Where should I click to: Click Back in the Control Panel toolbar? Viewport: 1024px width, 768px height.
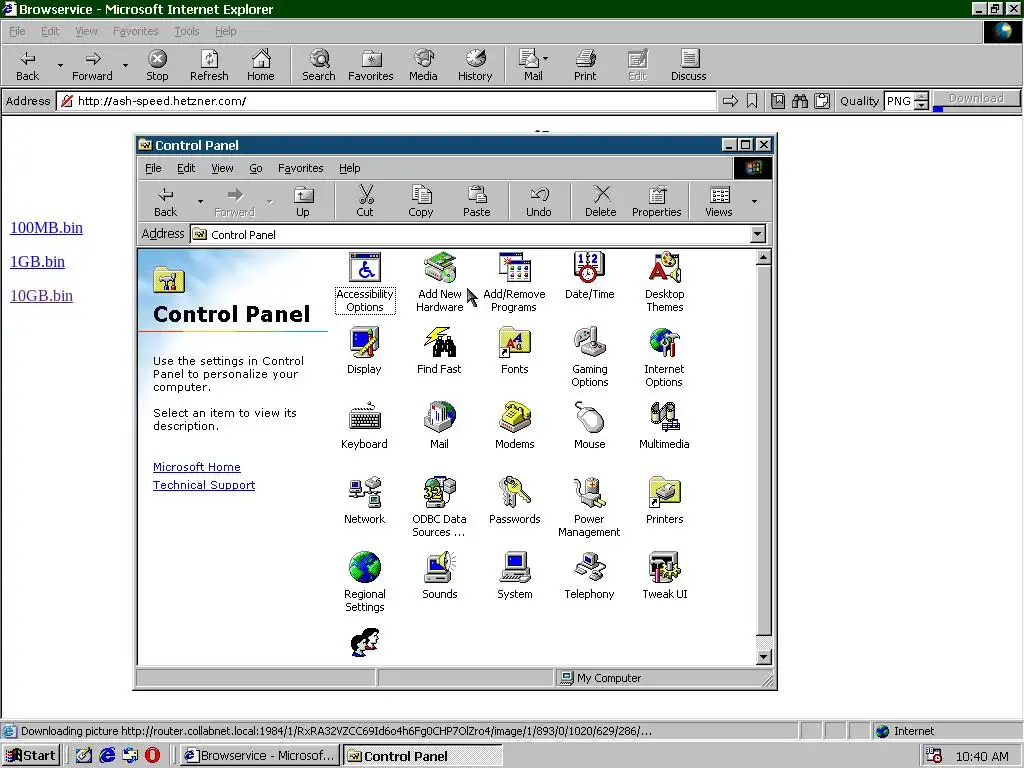coord(165,201)
